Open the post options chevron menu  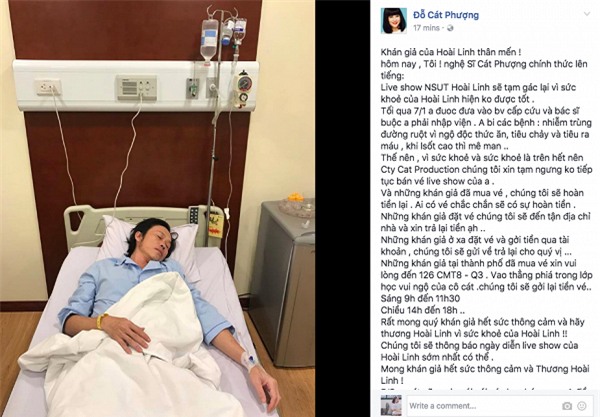[x=586, y=14]
